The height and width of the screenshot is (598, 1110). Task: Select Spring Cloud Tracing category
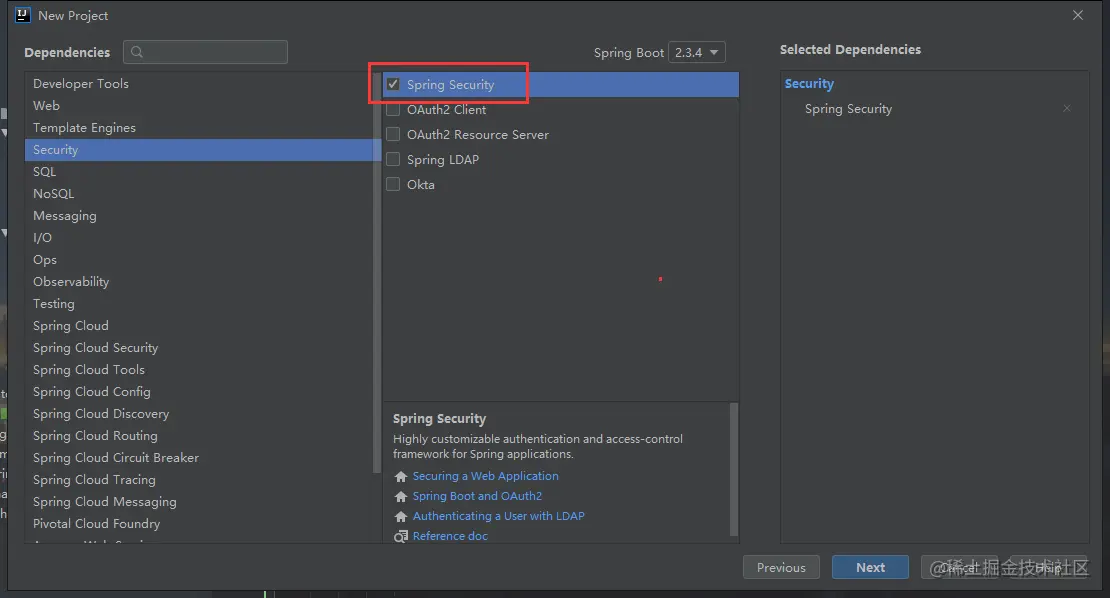pos(202,479)
